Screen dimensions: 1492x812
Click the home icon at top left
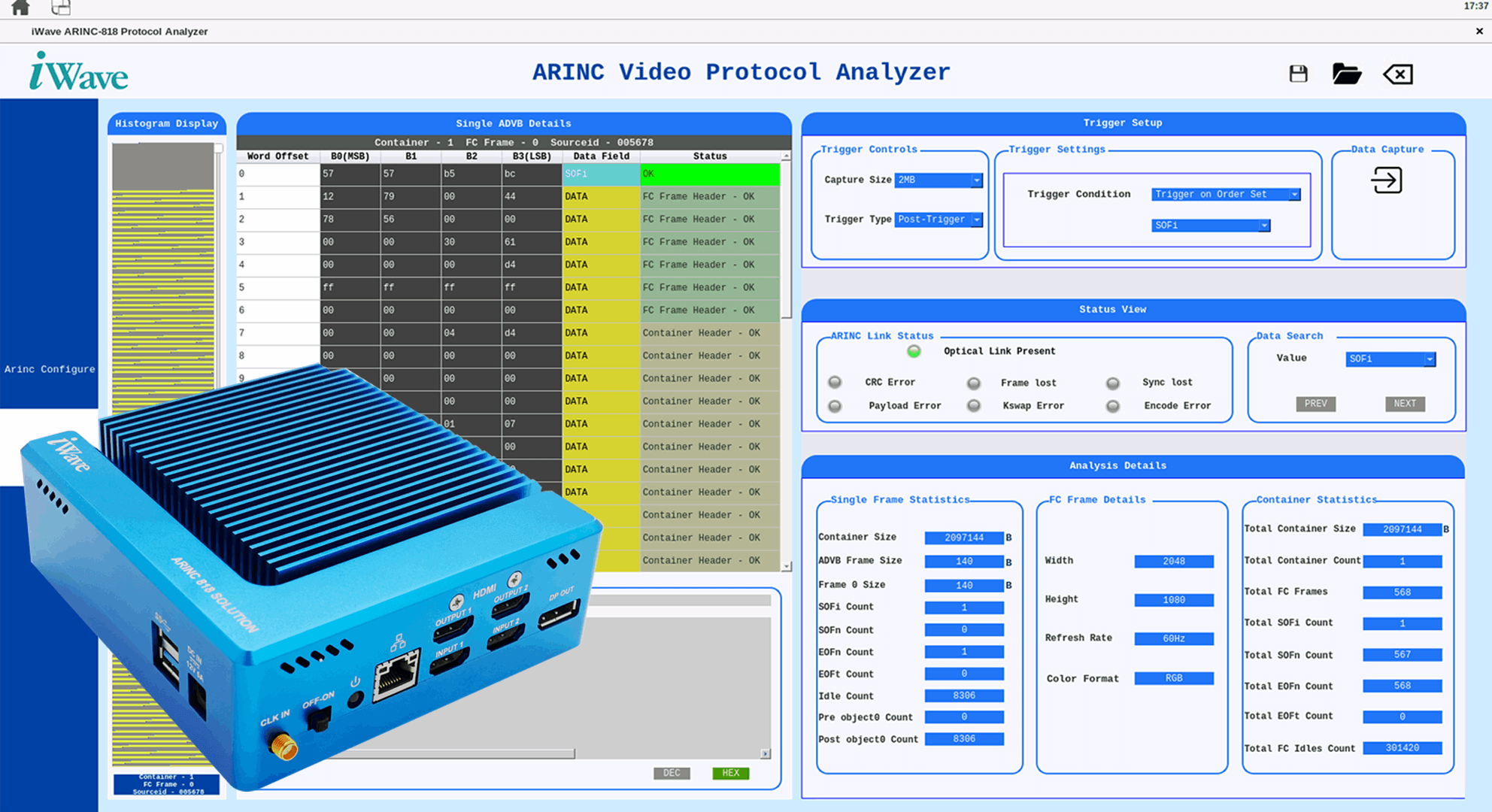(21, 8)
